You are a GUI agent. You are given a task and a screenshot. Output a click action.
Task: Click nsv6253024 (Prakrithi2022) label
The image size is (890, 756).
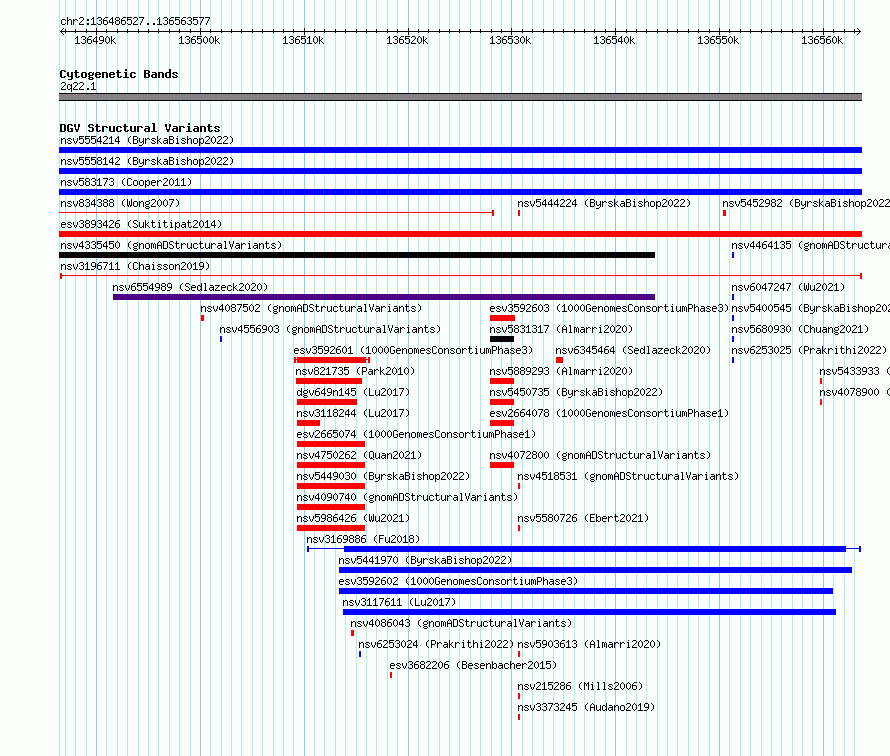[x=436, y=644]
